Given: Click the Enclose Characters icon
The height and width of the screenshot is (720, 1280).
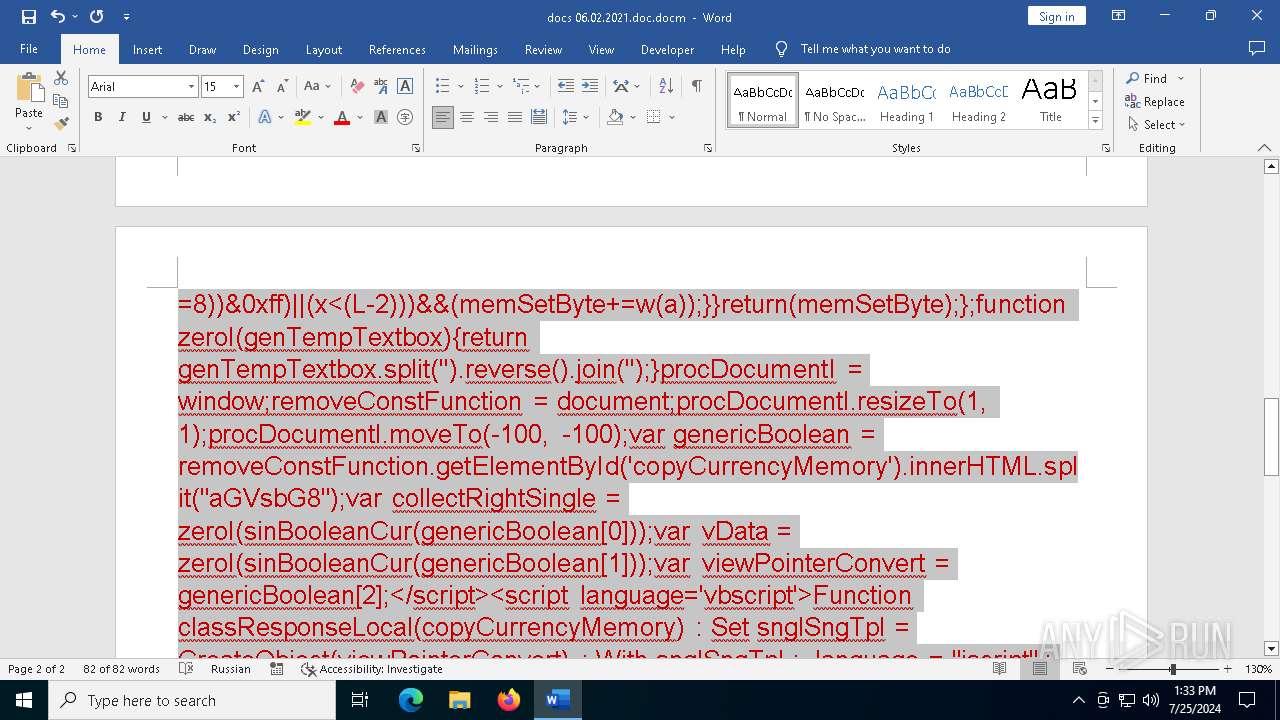Looking at the screenshot, I should pyautogui.click(x=405, y=117).
